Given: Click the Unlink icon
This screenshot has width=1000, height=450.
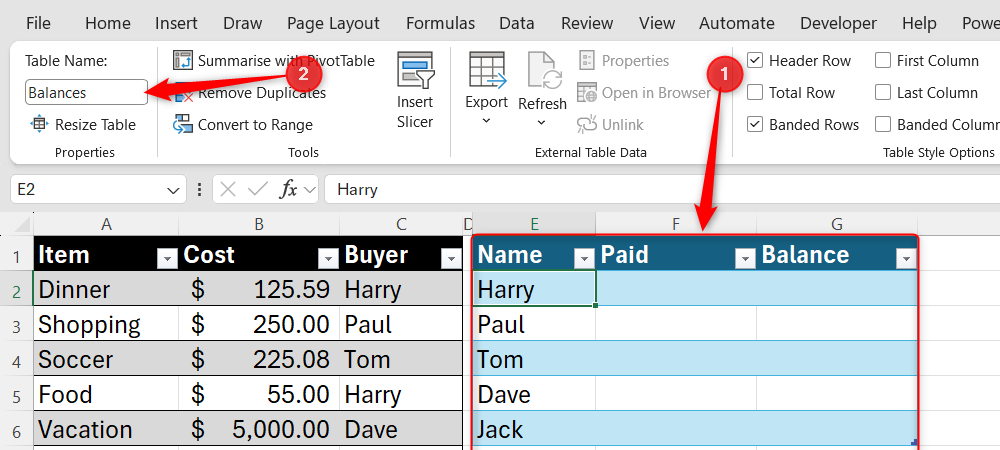Looking at the screenshot, I should (587, 124).
